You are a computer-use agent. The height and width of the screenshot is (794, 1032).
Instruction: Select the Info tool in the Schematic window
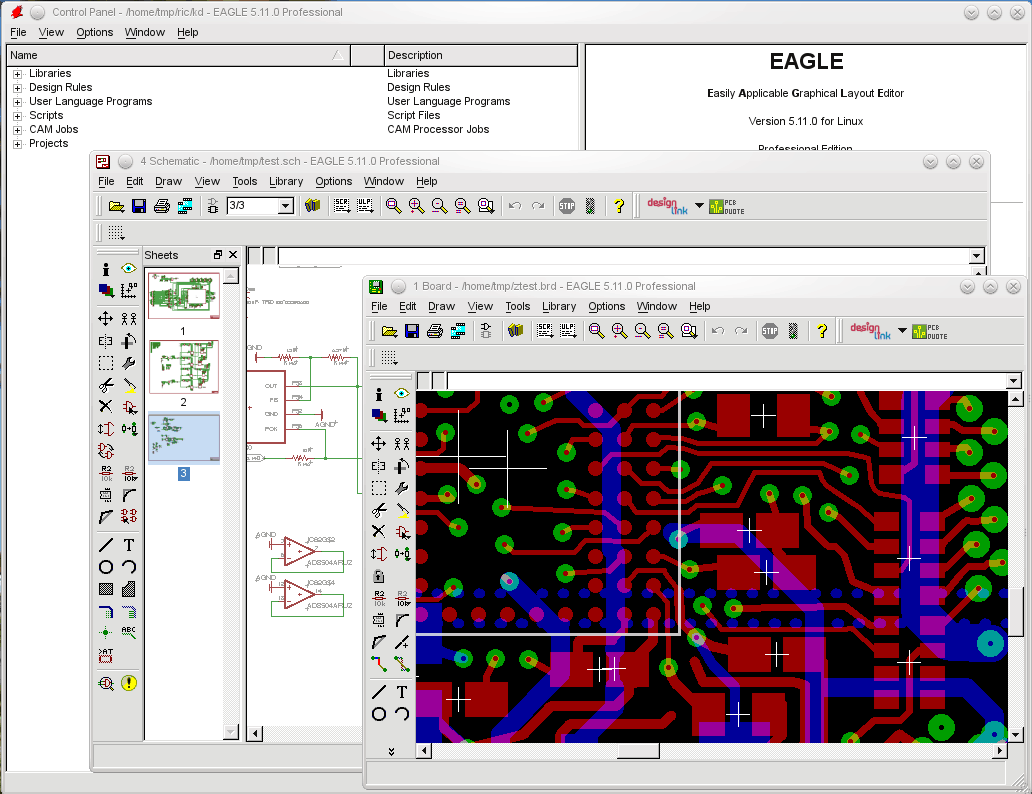pos(105,269)
